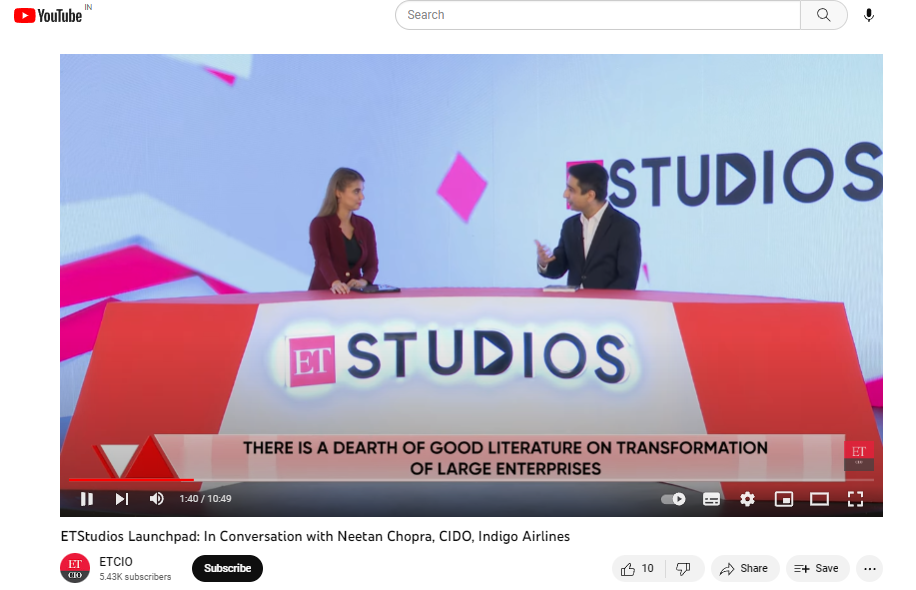Screen dimensions: 916x590
Task: Turn on subtitles/closed captions
Action: (x=711, y=499)
